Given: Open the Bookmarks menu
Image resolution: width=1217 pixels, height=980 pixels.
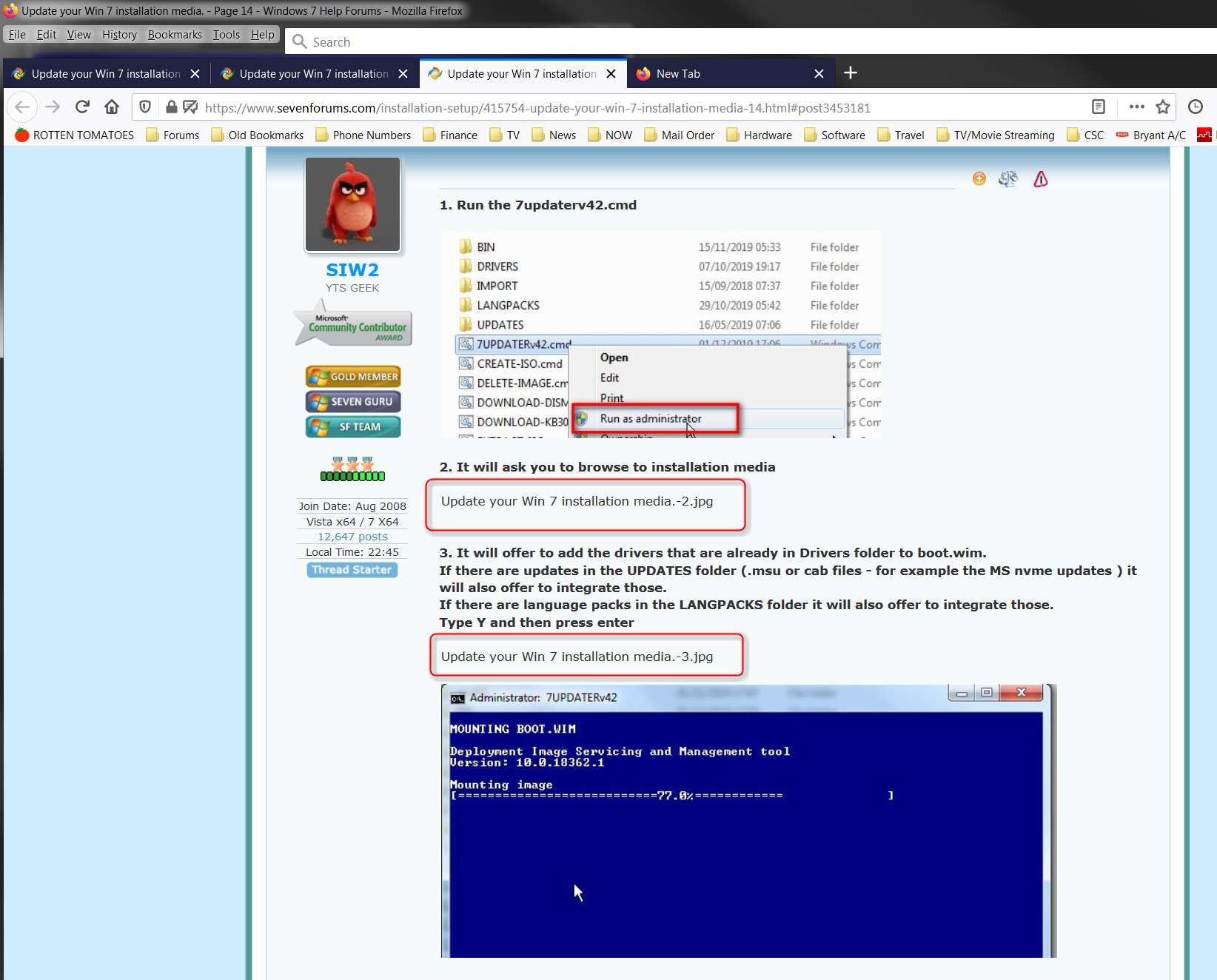Looking at the screenshot, I should pos(175,35).
